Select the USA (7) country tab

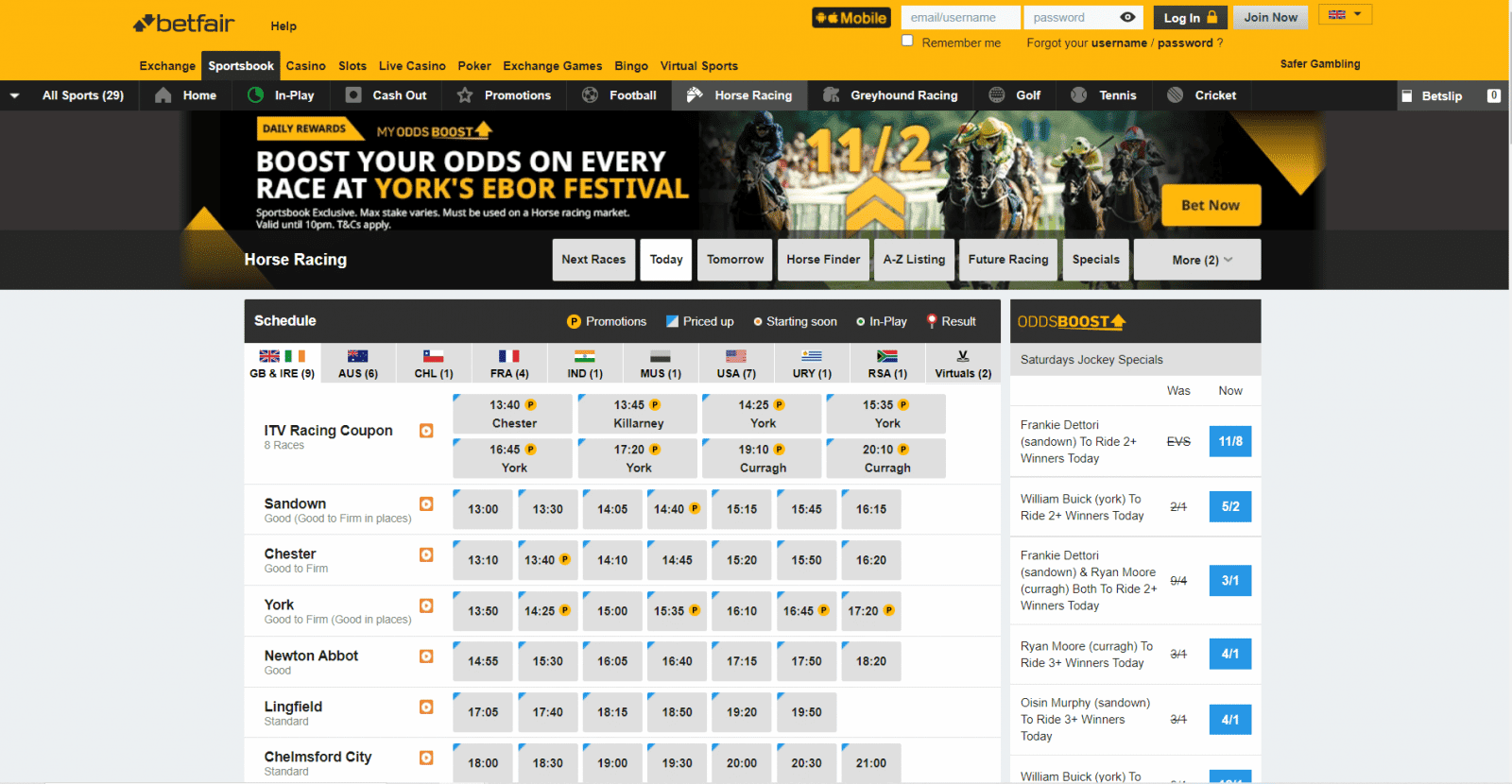tap(736, 364)
